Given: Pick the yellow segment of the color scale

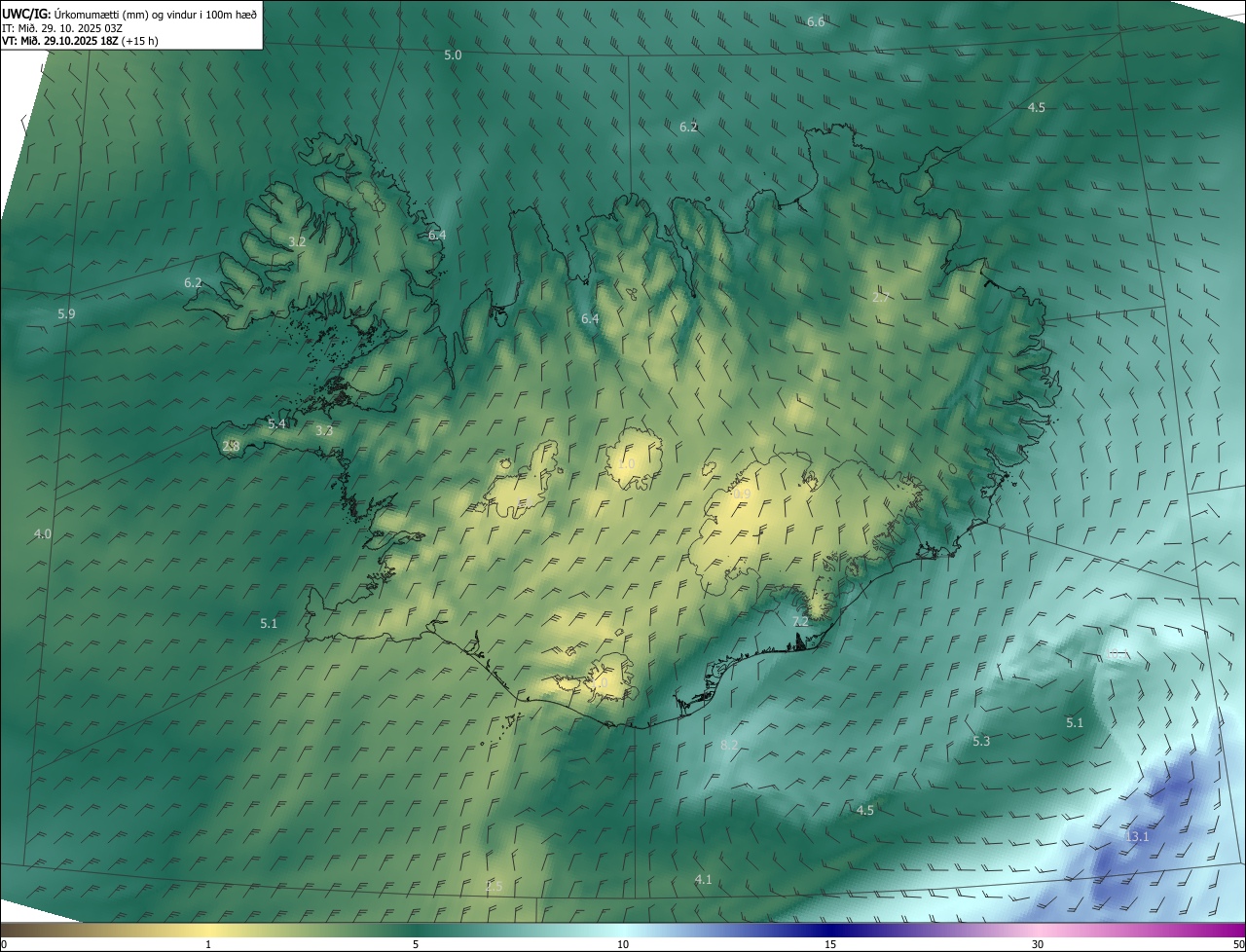Looking at the screenshot, I should click(208, 931).
